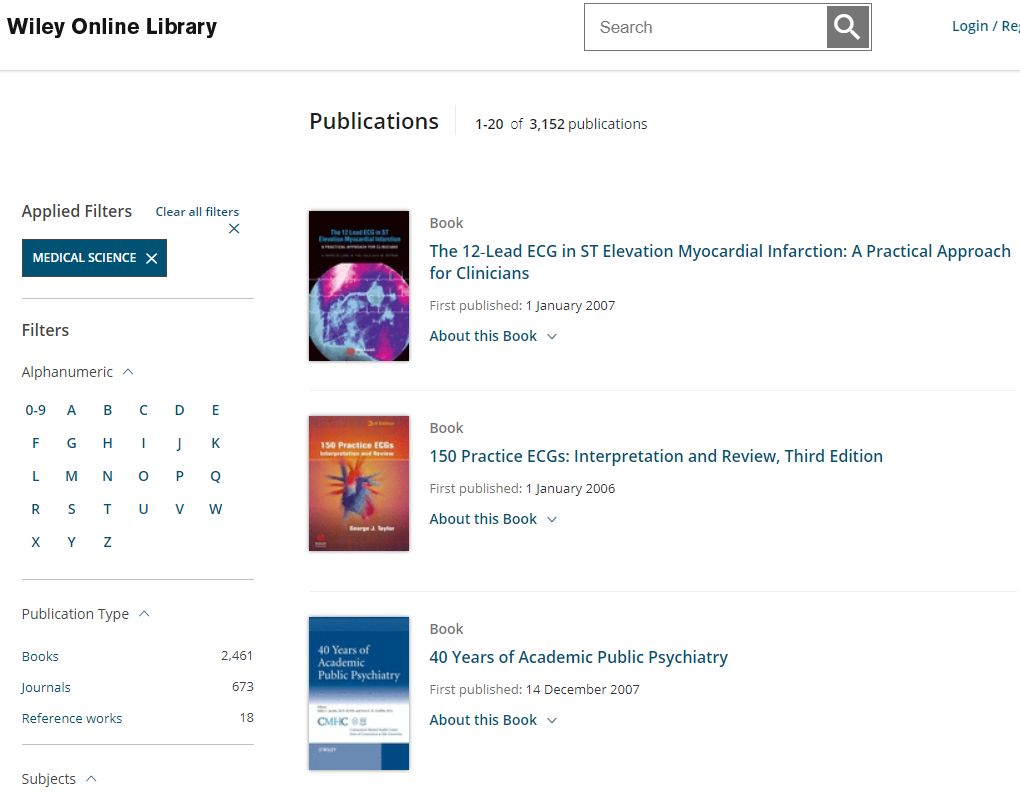Viewport: 1020px width, 795px height.
Task: Filter publications by Reference works
Action: pos(72,718)
